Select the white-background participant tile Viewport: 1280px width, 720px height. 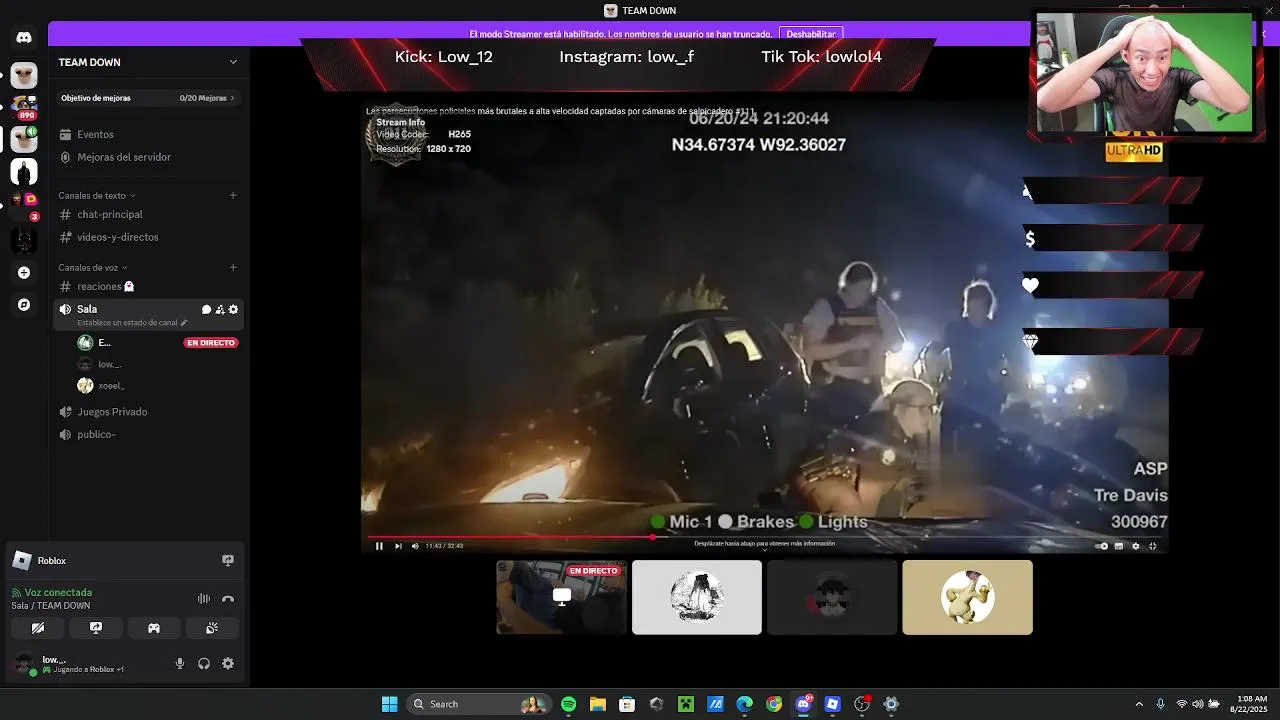click(x=697, y=597)
